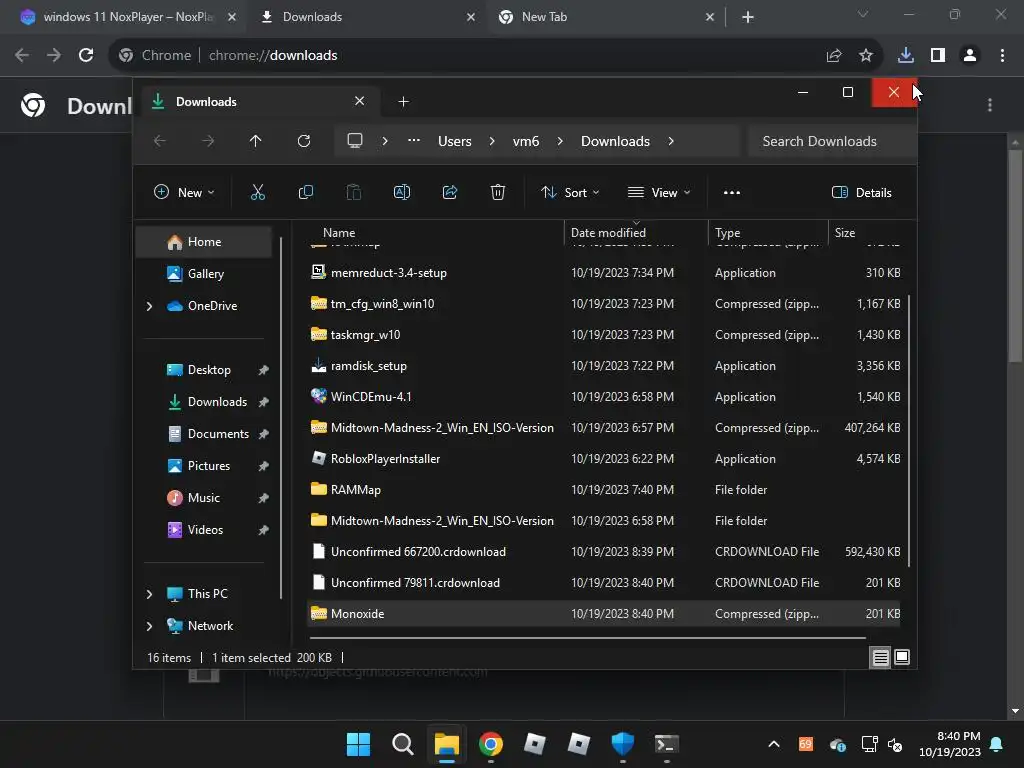
Task: Open the New dropdown in Explorer
Action: (184, 192)
